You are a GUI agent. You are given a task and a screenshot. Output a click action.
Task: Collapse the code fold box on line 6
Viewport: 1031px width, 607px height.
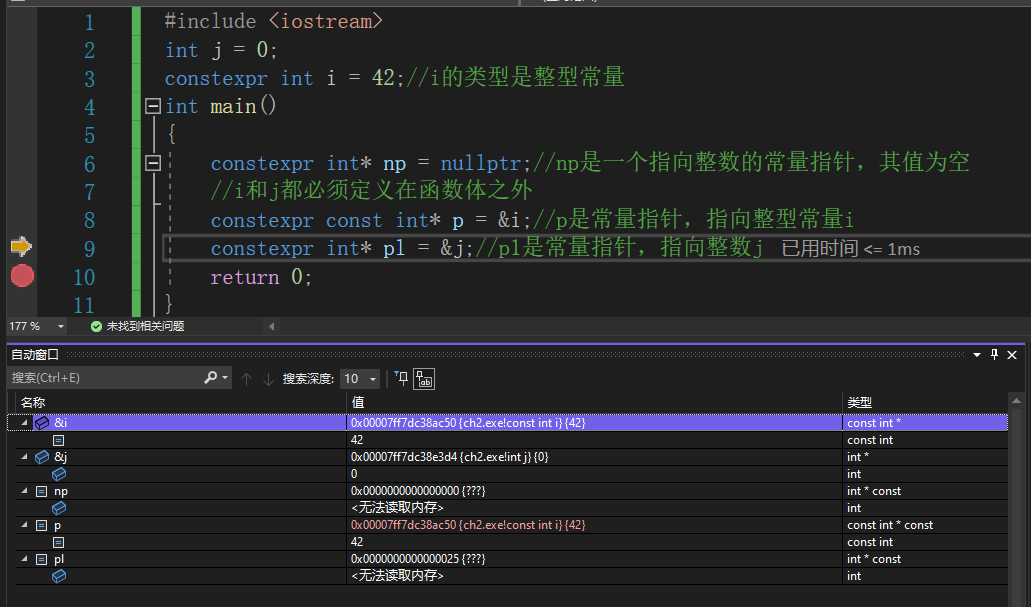pos(153,163)
